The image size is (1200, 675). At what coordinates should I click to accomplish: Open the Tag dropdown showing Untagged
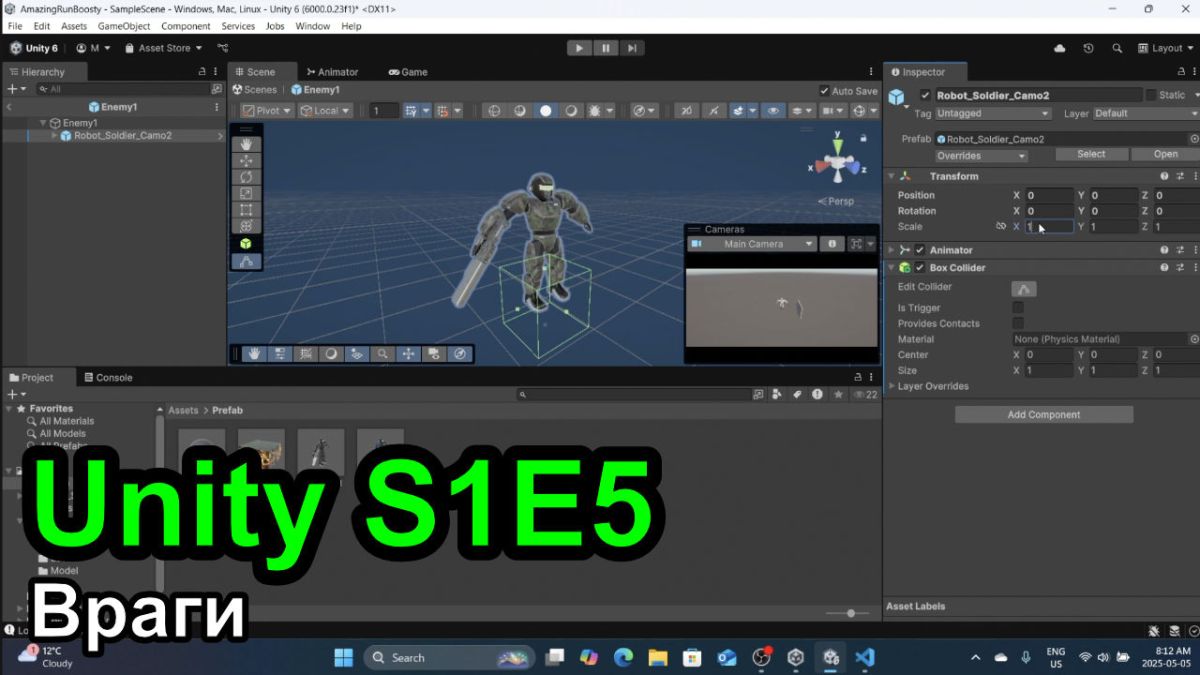pyautogui.click(x=992, y=114)
